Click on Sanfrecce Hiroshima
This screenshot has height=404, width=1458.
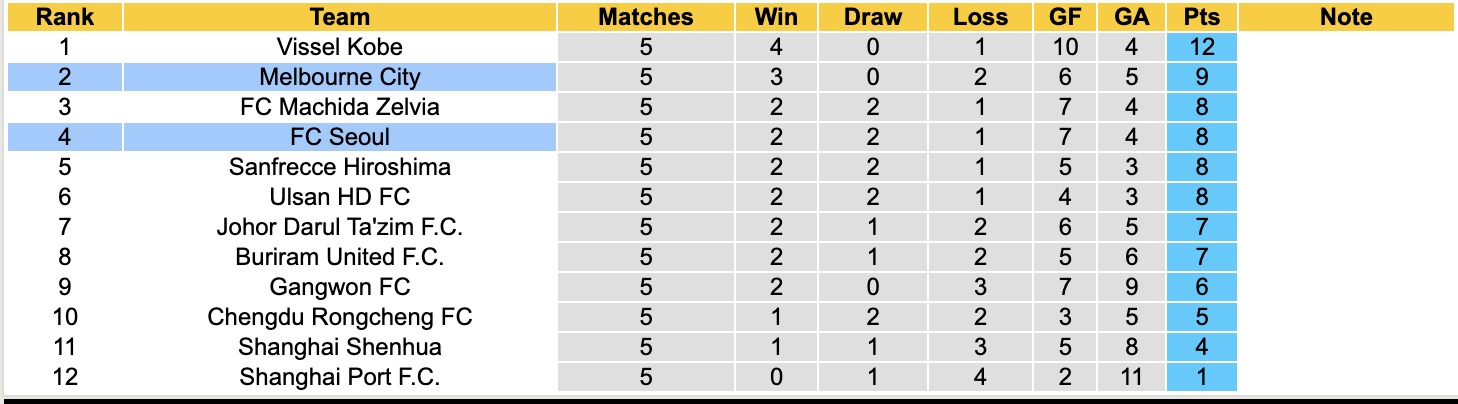(x=340, y=167)
